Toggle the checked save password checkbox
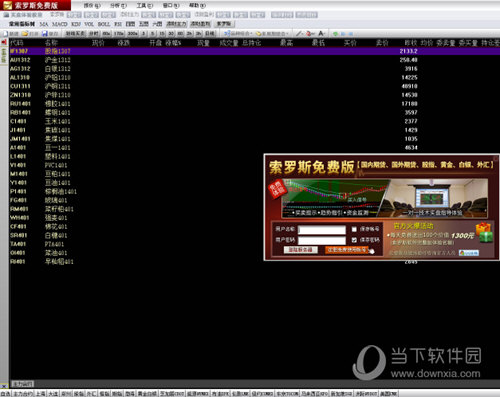Screen dimensions: 500x397 tap(354, 240)
